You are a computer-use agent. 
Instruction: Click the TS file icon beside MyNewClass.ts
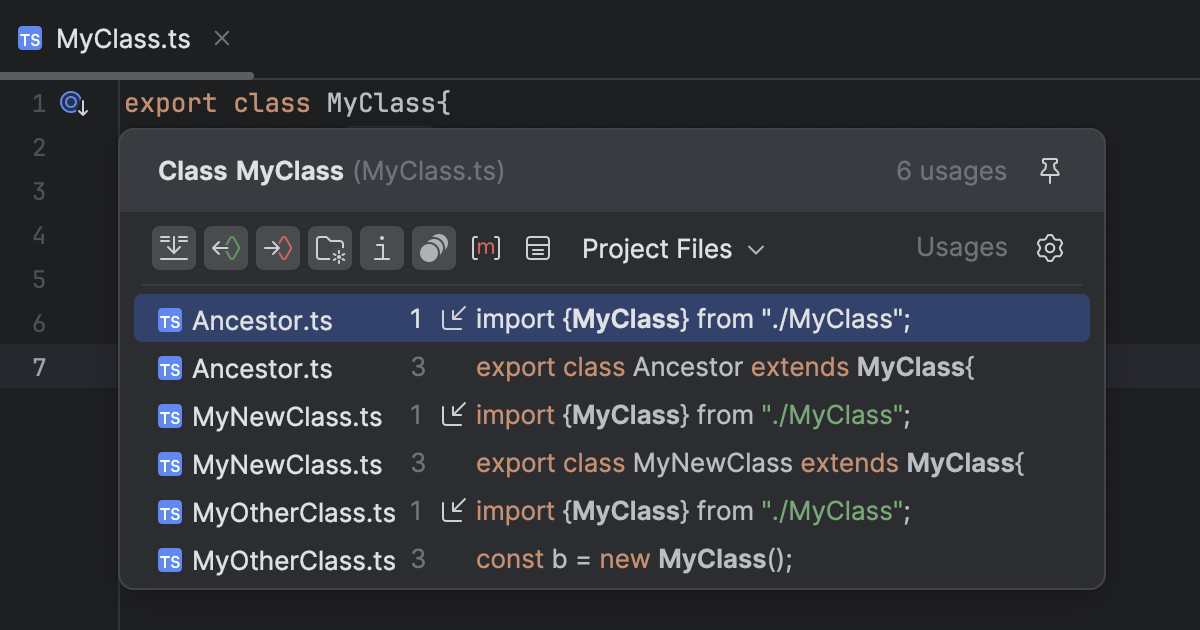[169, 416]
